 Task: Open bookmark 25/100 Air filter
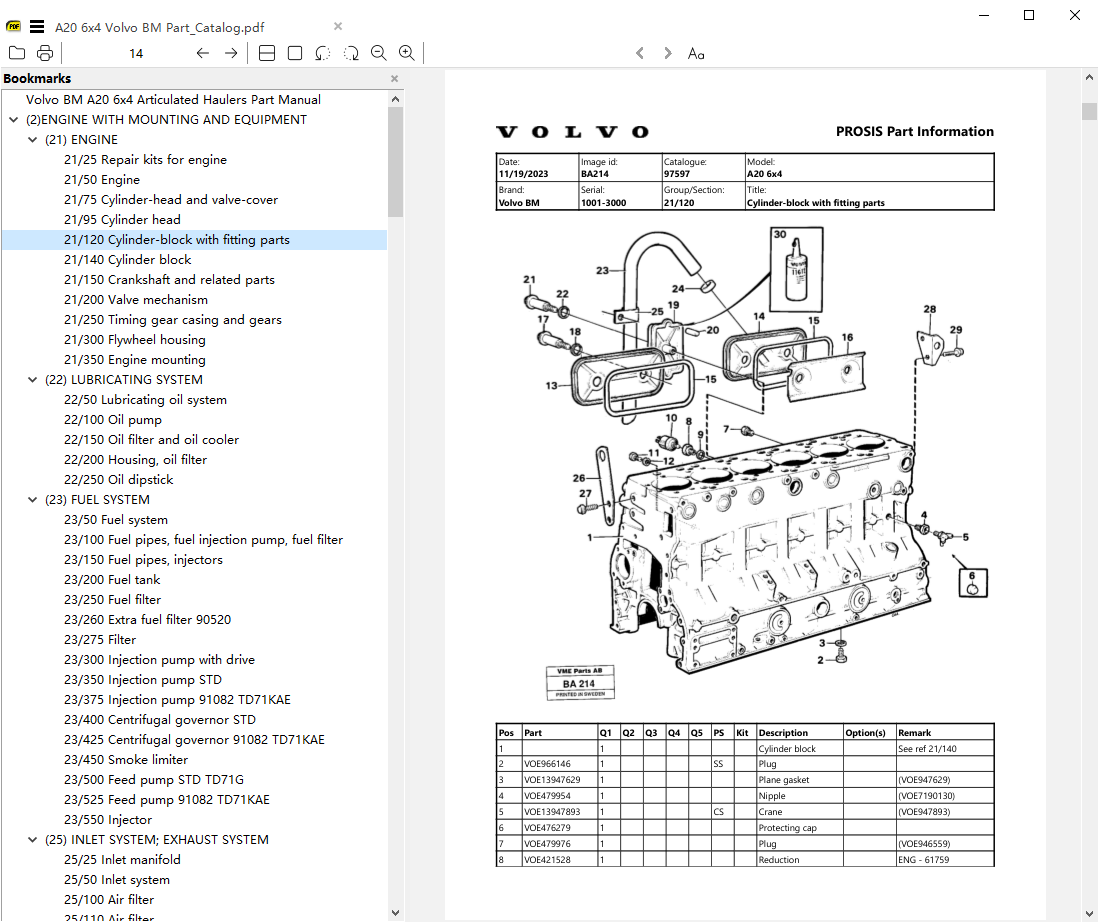click(109, 899)
